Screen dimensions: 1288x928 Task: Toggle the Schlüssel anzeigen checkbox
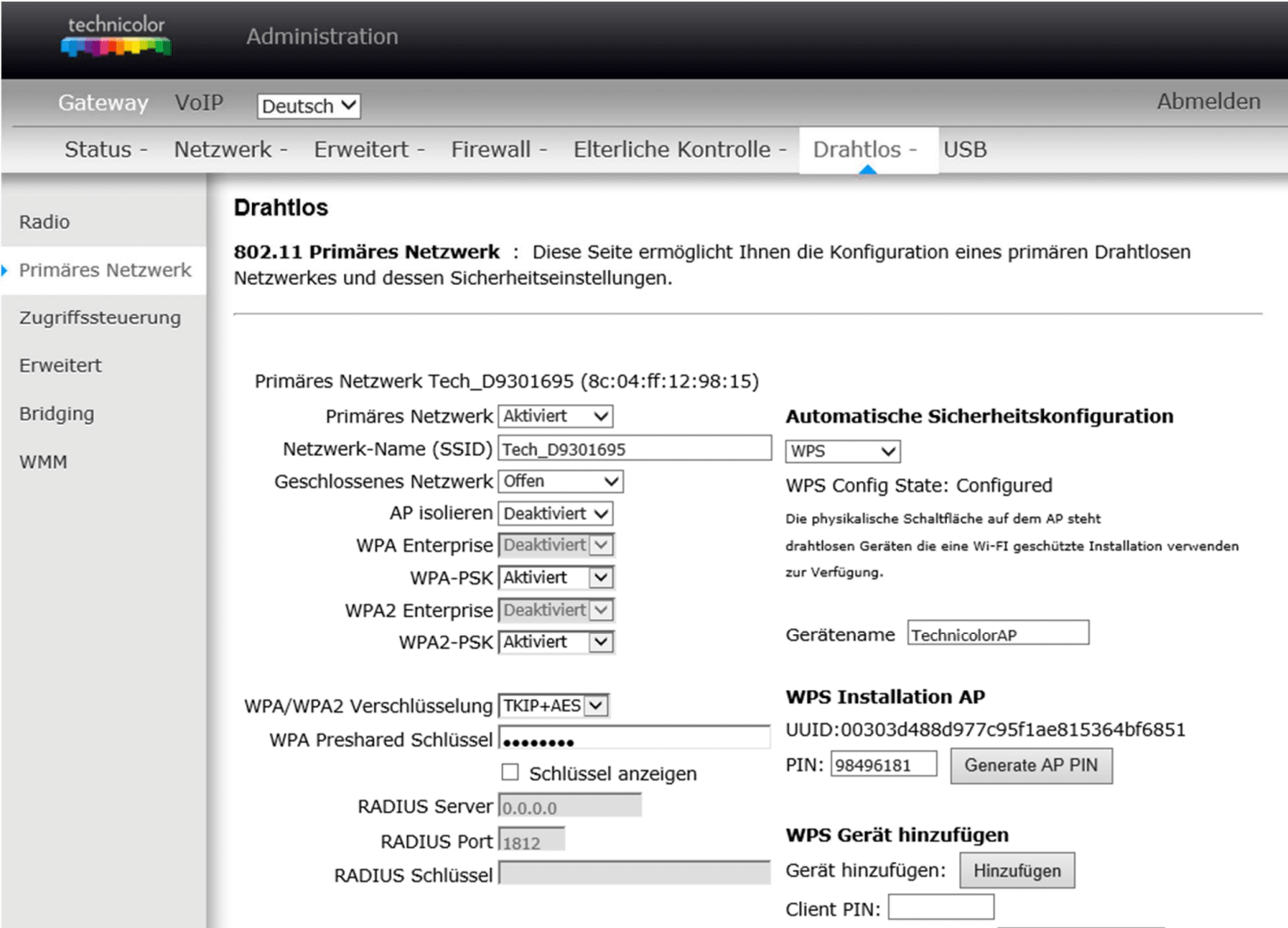coord(509,772)
